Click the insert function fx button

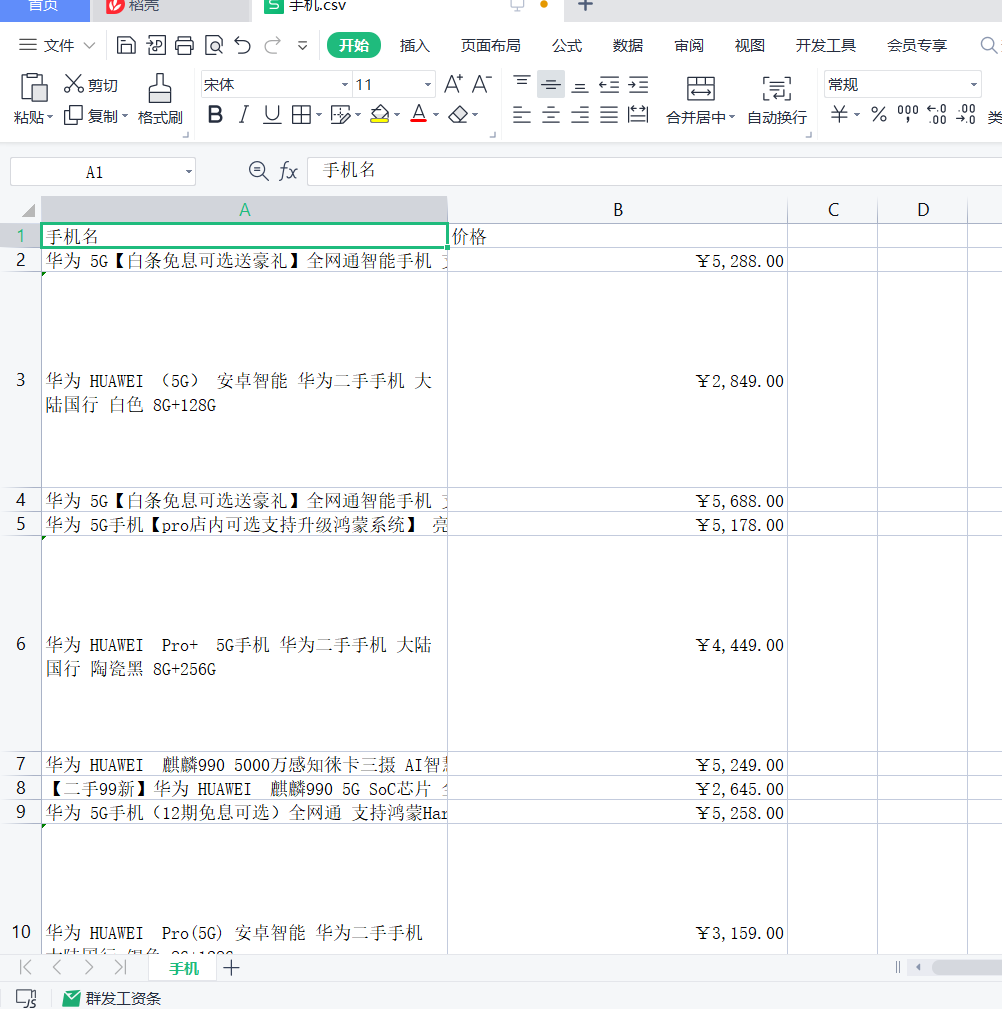pos(288,171)
